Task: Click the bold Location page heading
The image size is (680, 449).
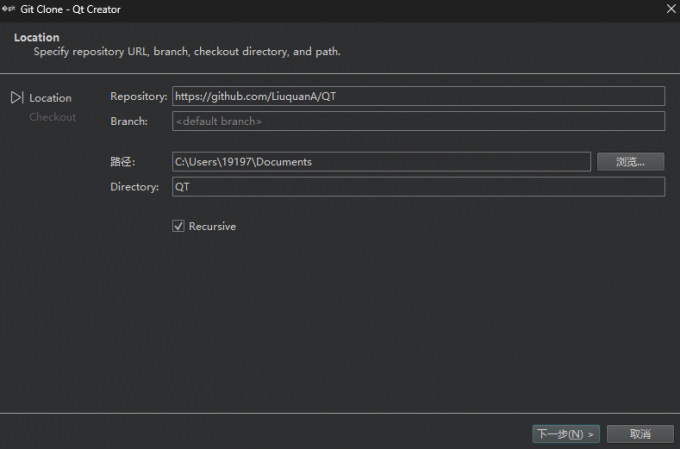Action: (36, 38)
